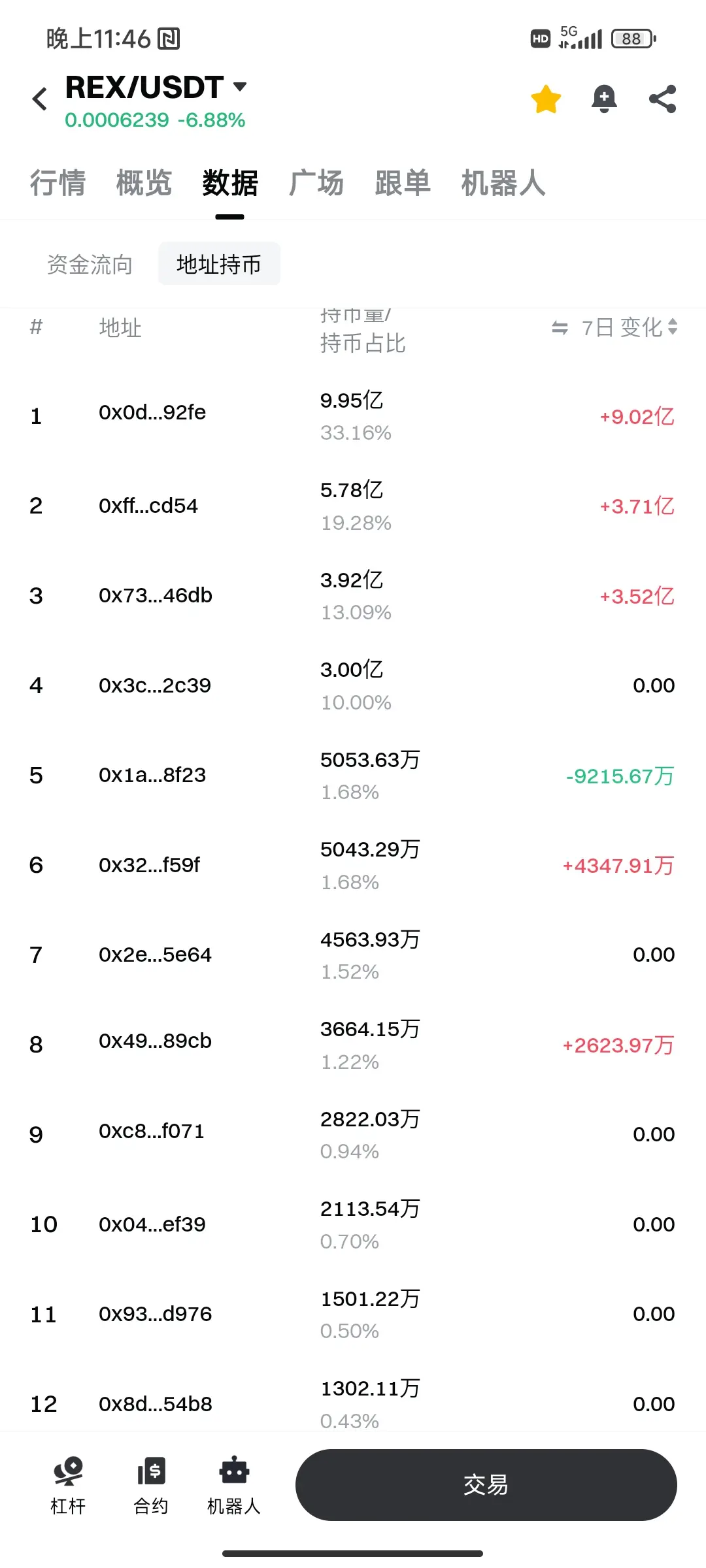Tap the back arrow icon

pyautogui.click(x=40, y=99)
